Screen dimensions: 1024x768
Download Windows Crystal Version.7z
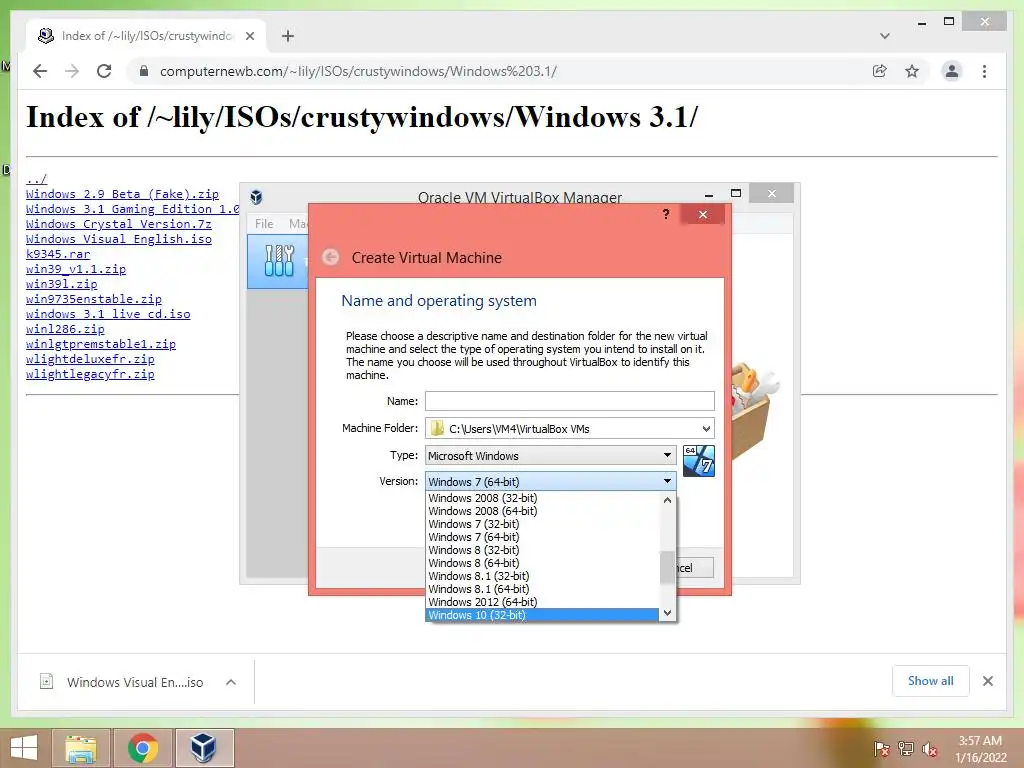pos(119,224)
